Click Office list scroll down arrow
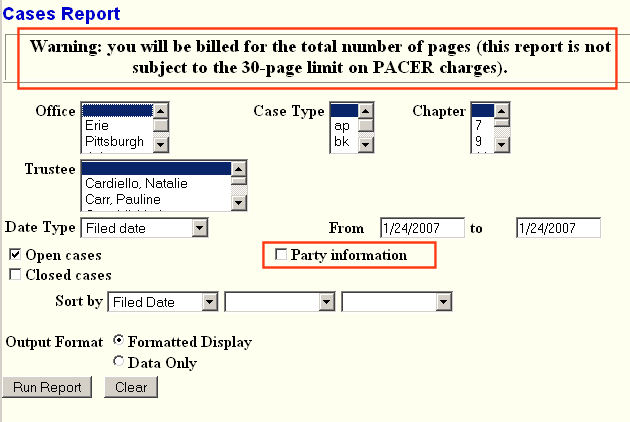630x422 pixels. pos(161,144)
